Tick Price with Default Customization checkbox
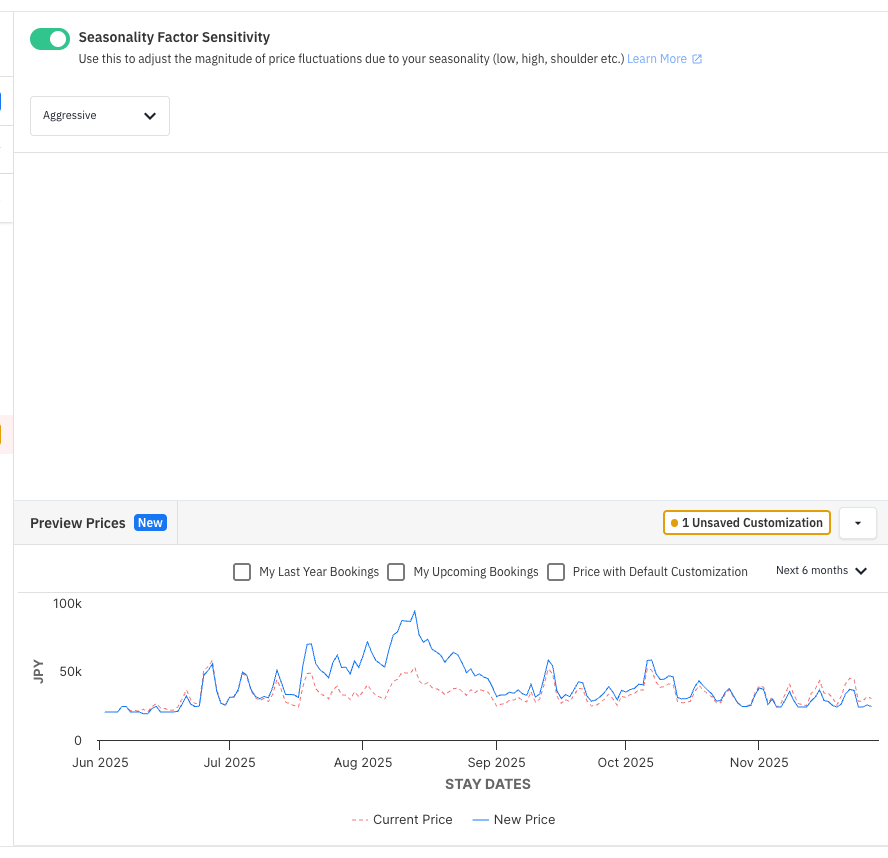 pyautogui.click(x=556, y=572)
